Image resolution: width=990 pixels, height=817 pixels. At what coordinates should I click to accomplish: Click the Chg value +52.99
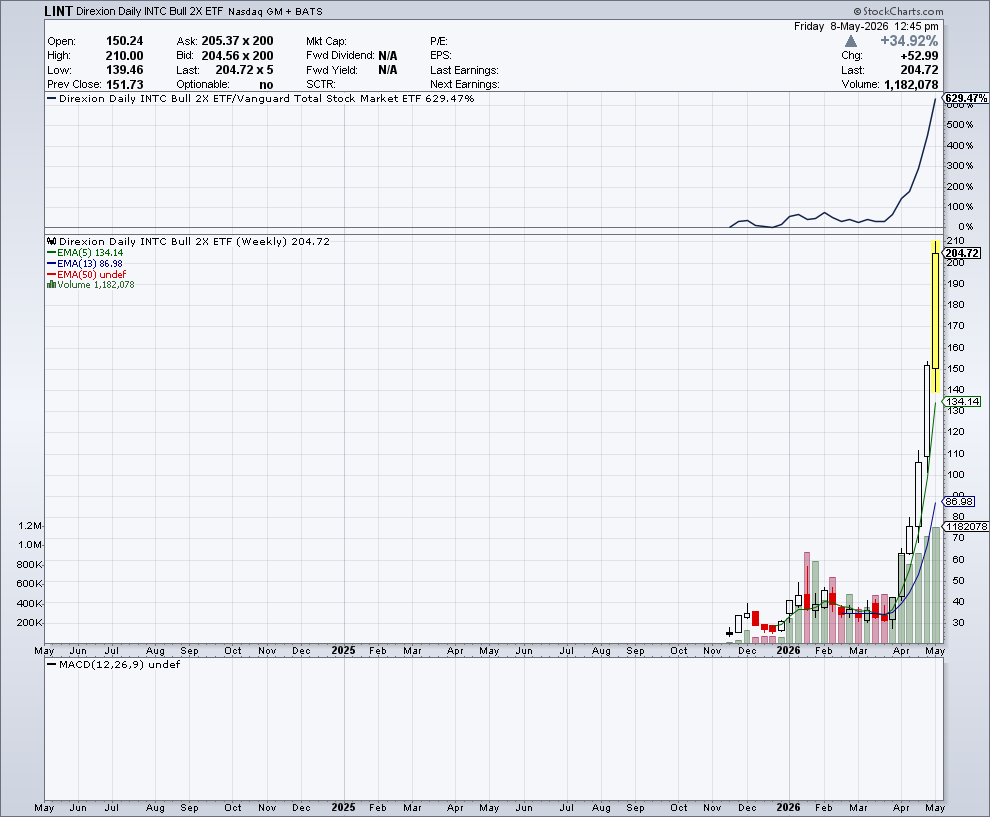click(919, 56)
